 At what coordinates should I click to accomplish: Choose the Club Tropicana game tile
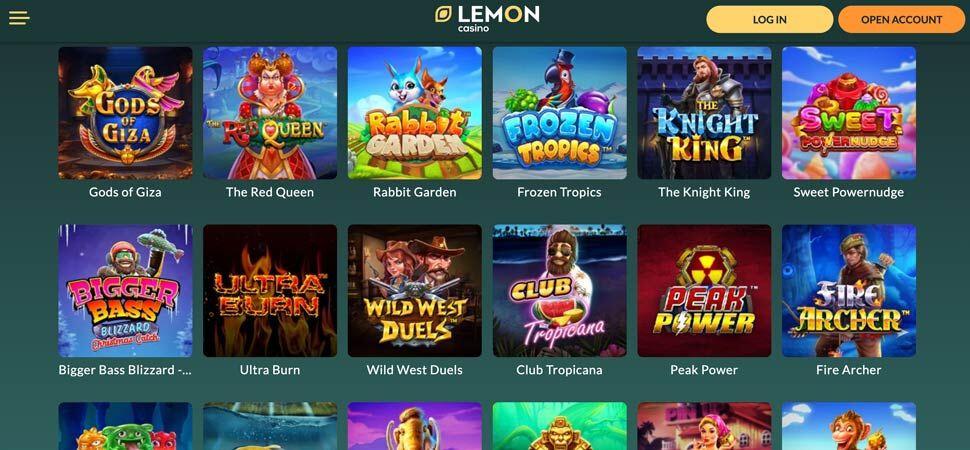pyautogui.click(x=559, y=291)
